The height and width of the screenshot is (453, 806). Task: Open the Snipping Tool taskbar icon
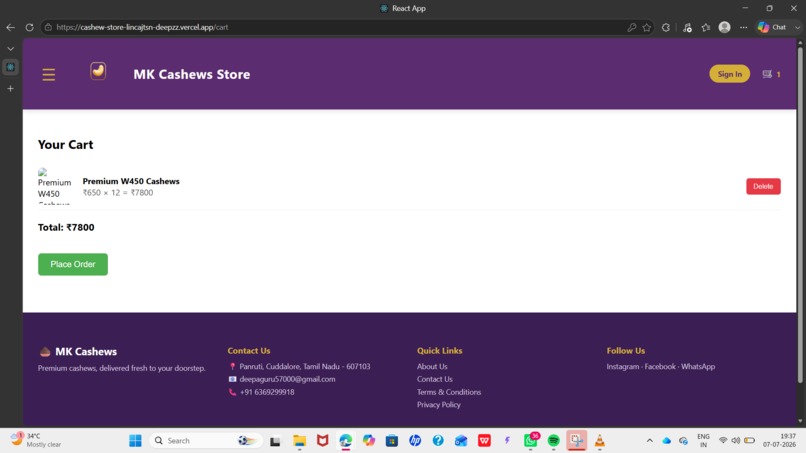pos(577,441)
